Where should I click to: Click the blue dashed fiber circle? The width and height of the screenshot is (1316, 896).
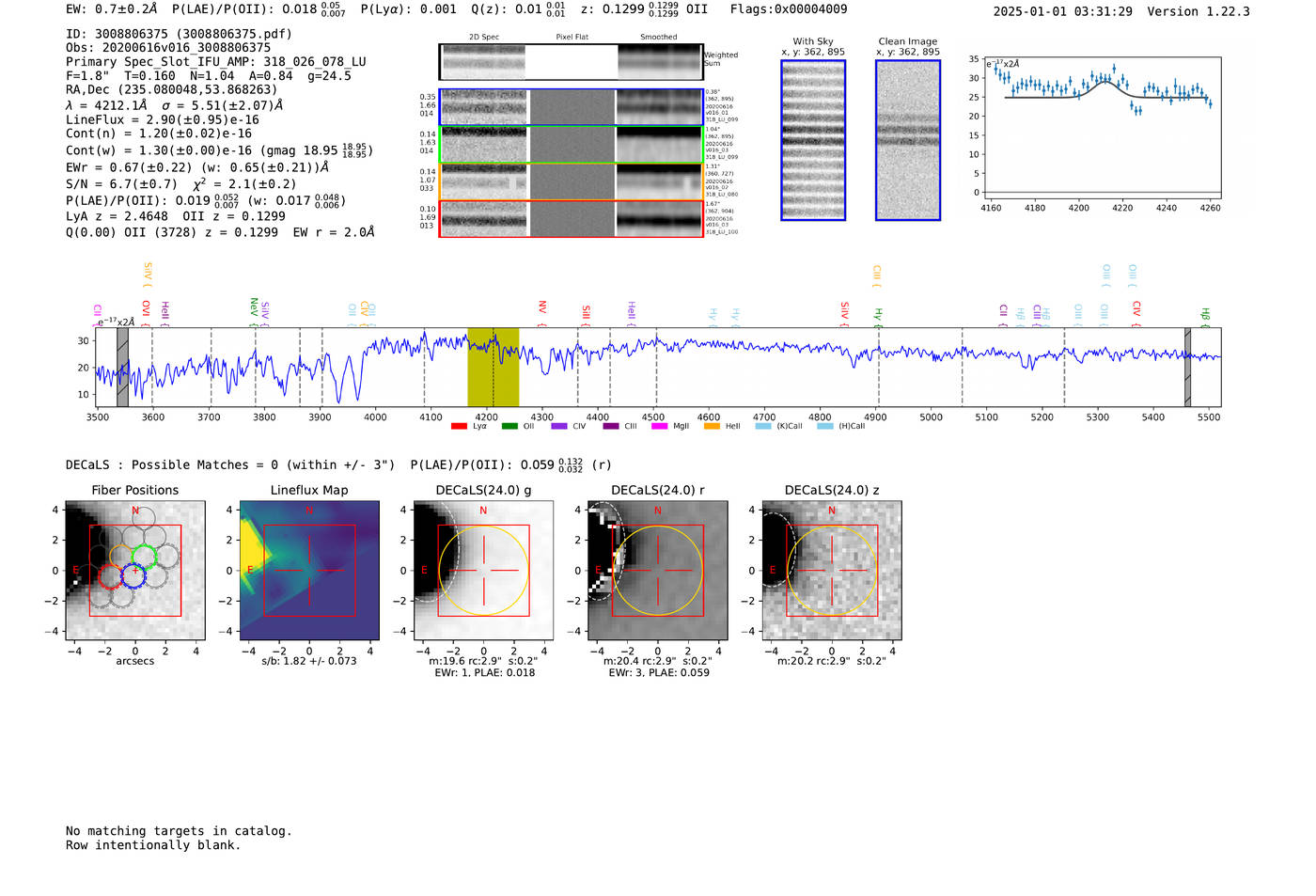pyautogui.click(x=133, y=576)
